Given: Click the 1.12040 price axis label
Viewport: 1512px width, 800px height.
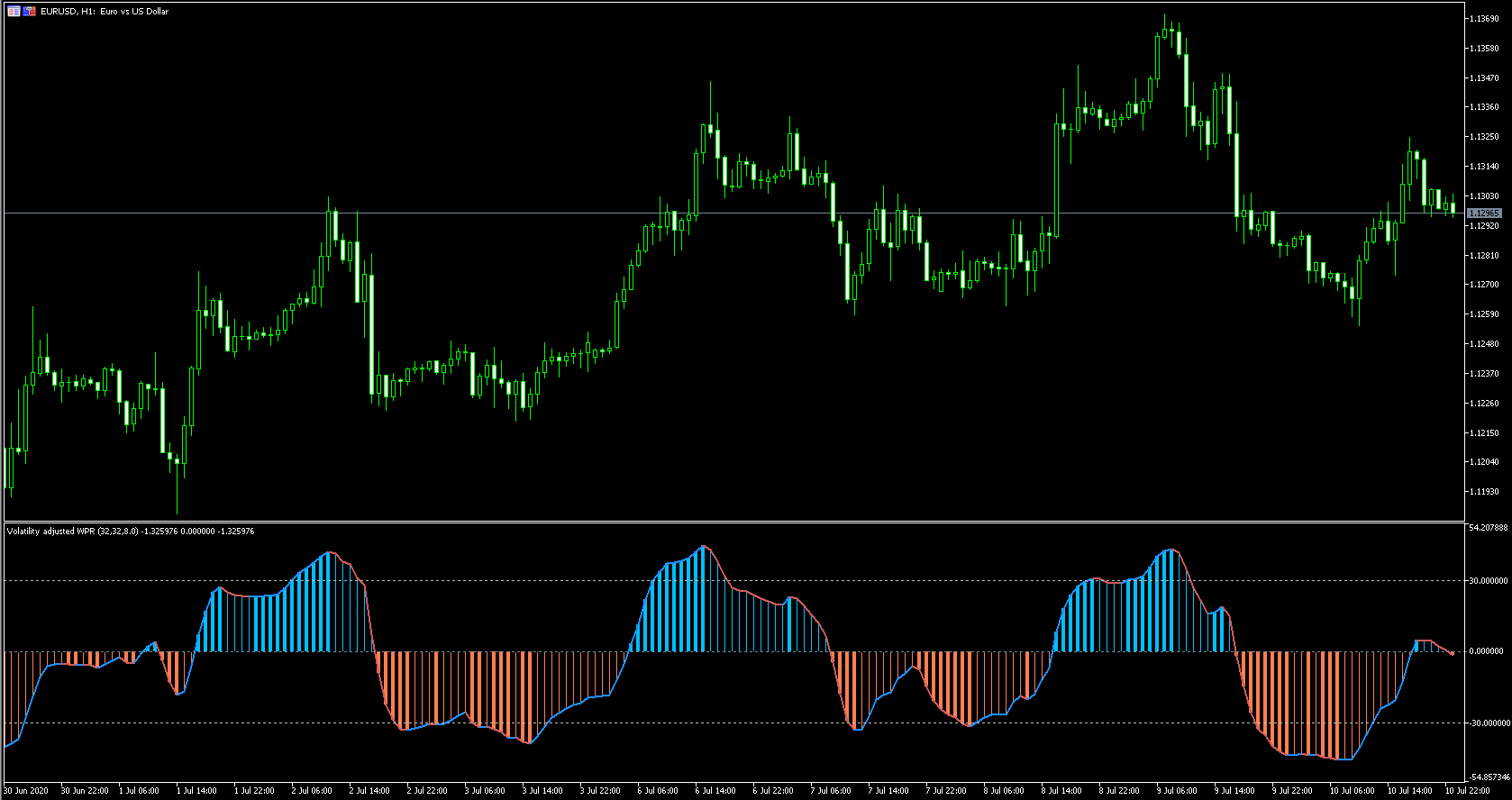Looking at the screenshot, I should pyautogui.click(x=1484, y=462).
